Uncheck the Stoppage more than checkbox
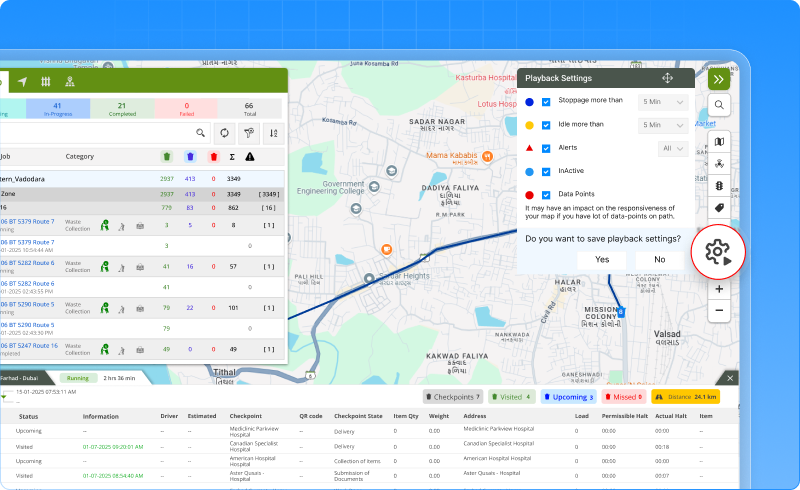 546,102
